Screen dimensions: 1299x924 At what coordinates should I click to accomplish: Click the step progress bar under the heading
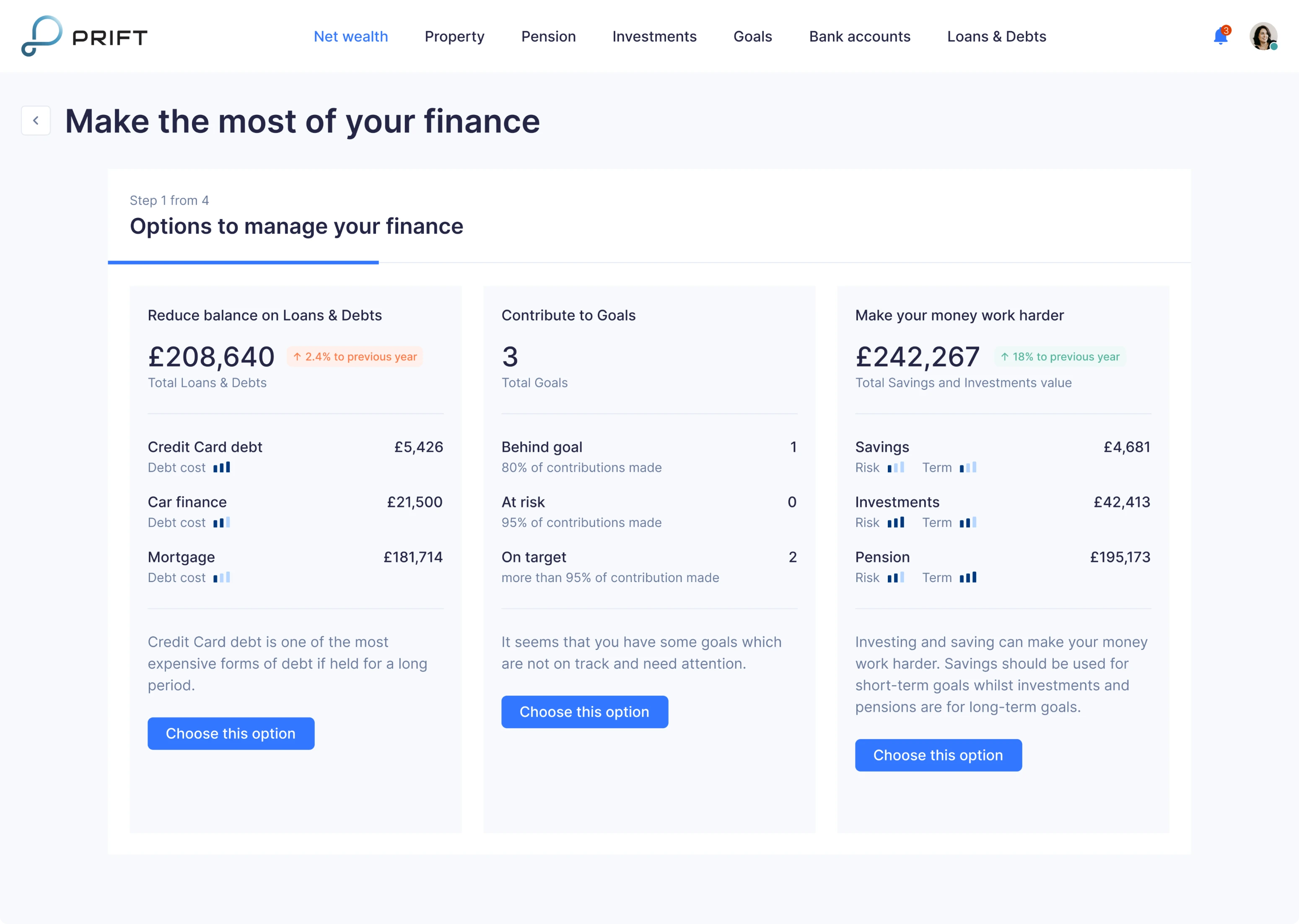pyautogui.click(x=244, y=262)
